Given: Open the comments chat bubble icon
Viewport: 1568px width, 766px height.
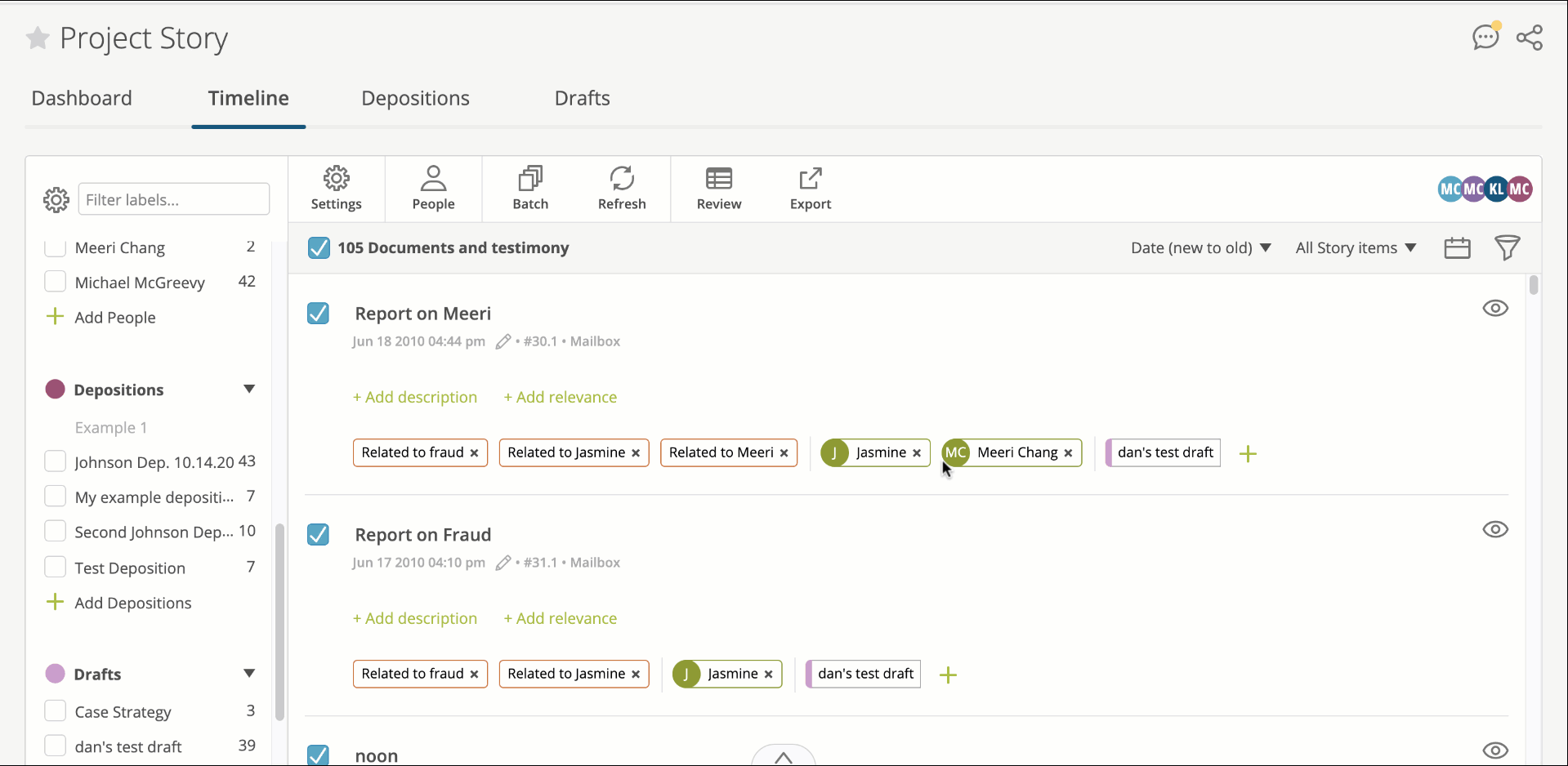Looking at the screenshot, I should (x=1486, y=37).
